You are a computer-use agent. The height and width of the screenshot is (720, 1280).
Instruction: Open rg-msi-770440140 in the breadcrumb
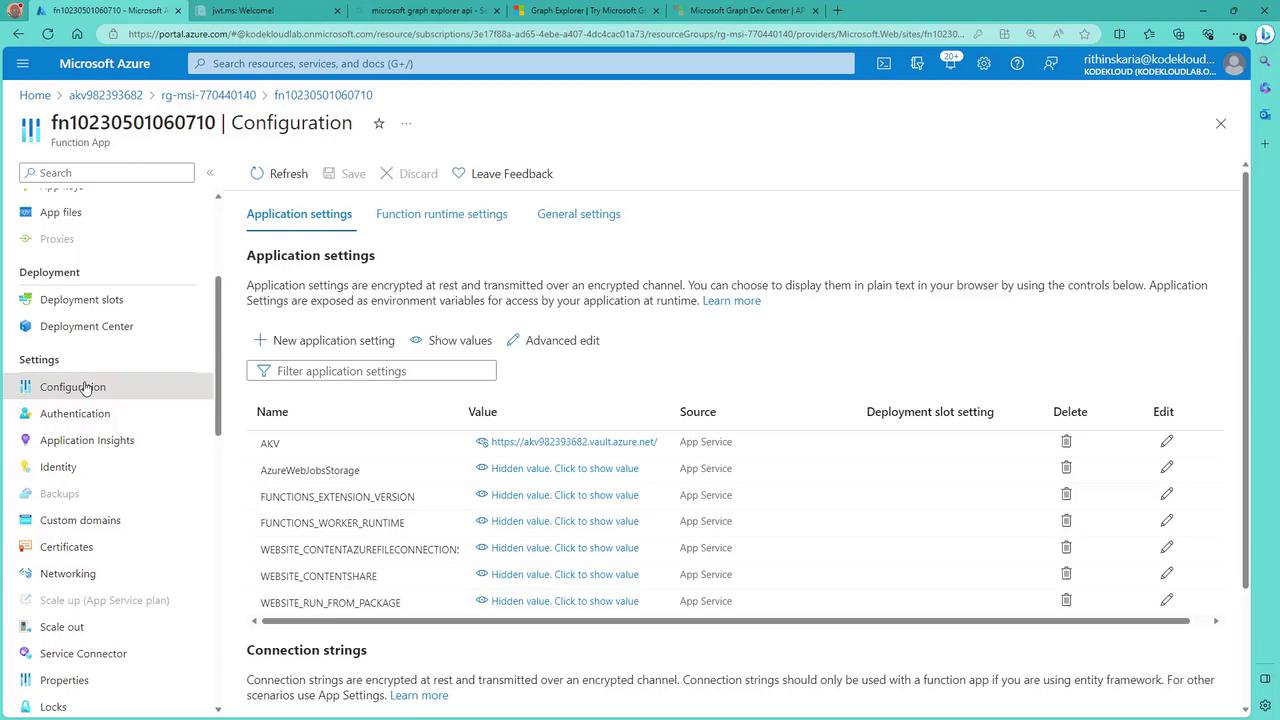click(209, 95)
